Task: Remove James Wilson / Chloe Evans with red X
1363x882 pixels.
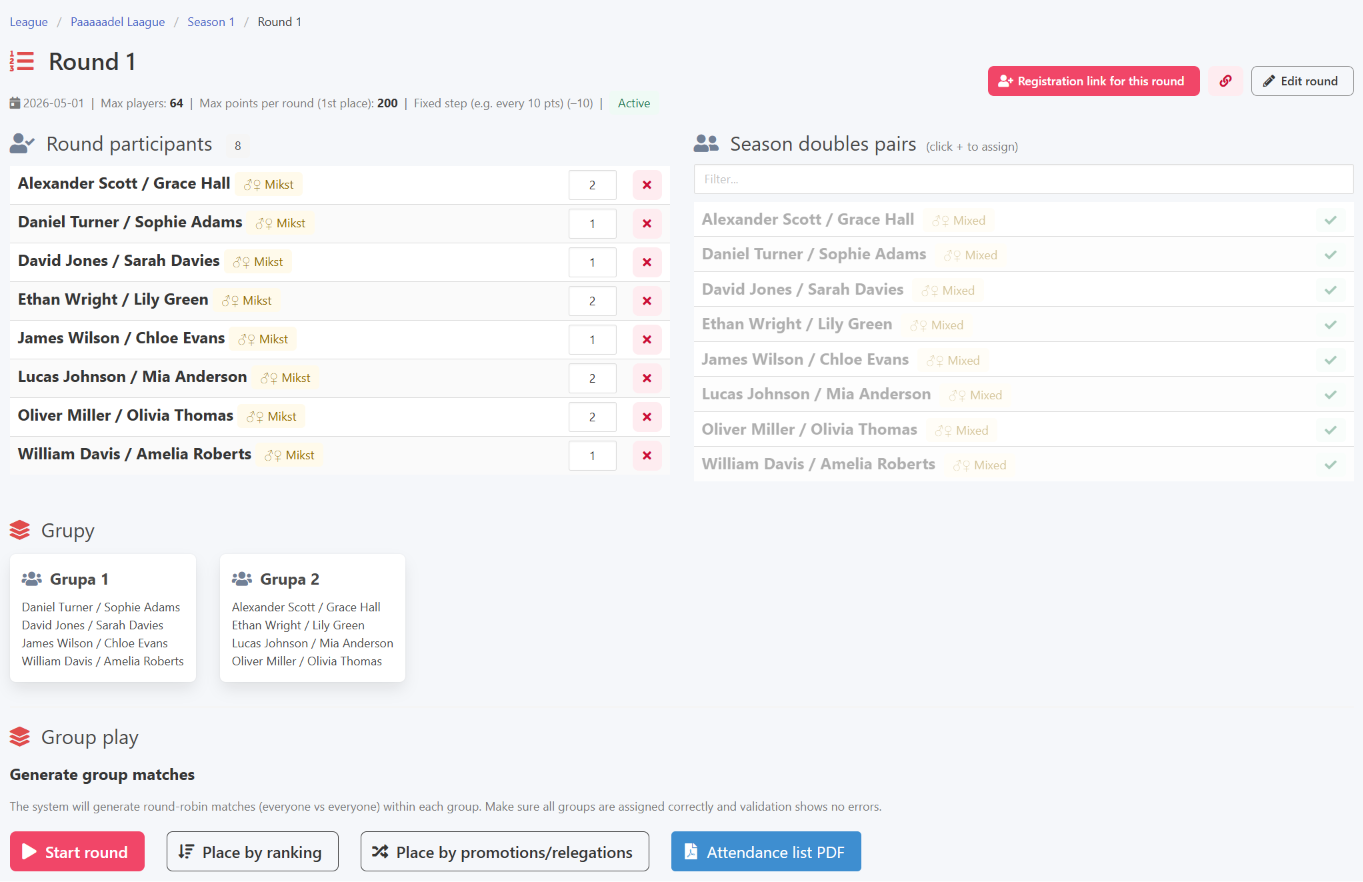Action: 647,340
